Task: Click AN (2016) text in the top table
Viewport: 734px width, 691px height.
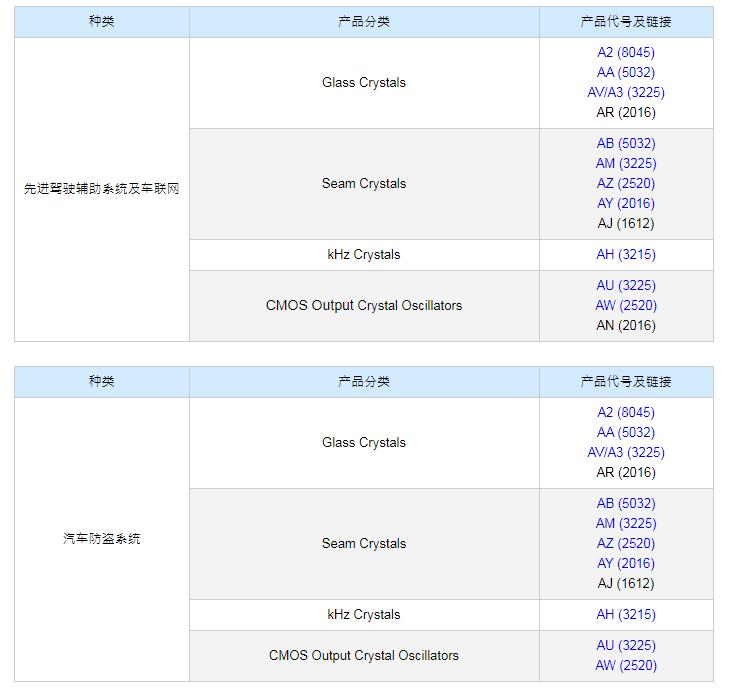Action: [626, 325]
